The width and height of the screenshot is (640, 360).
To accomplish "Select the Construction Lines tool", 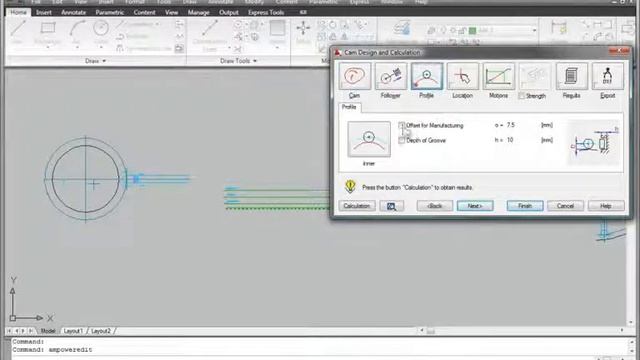I will click(209, 36).
